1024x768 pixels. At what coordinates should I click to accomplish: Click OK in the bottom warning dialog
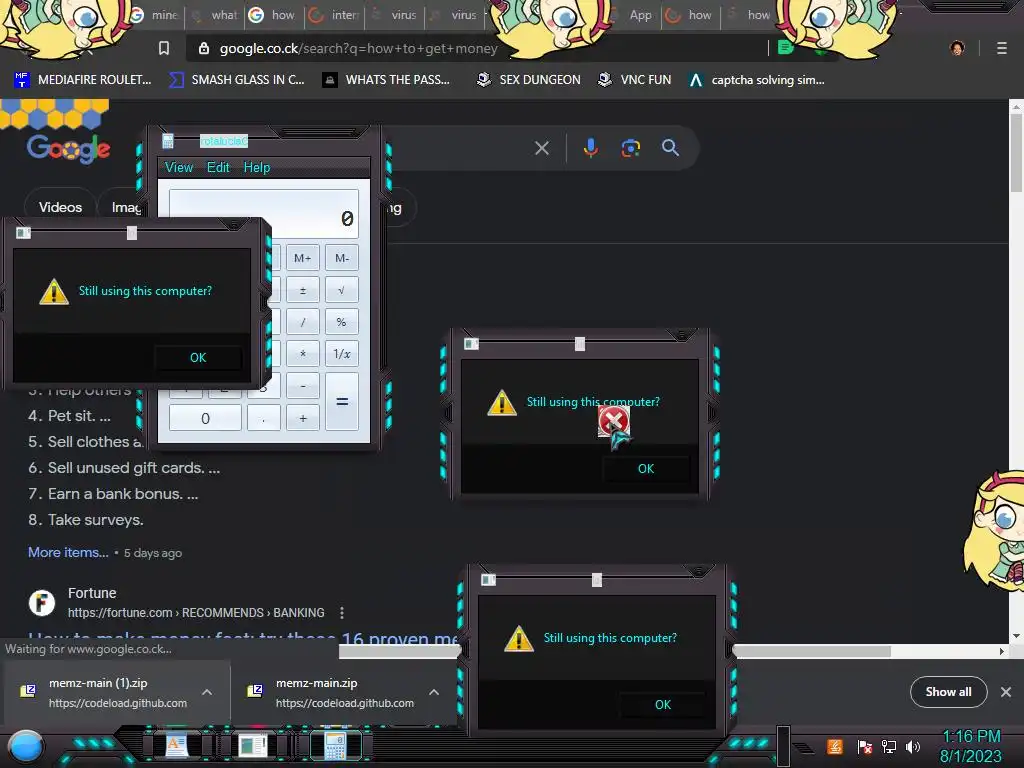pos(663,704)
